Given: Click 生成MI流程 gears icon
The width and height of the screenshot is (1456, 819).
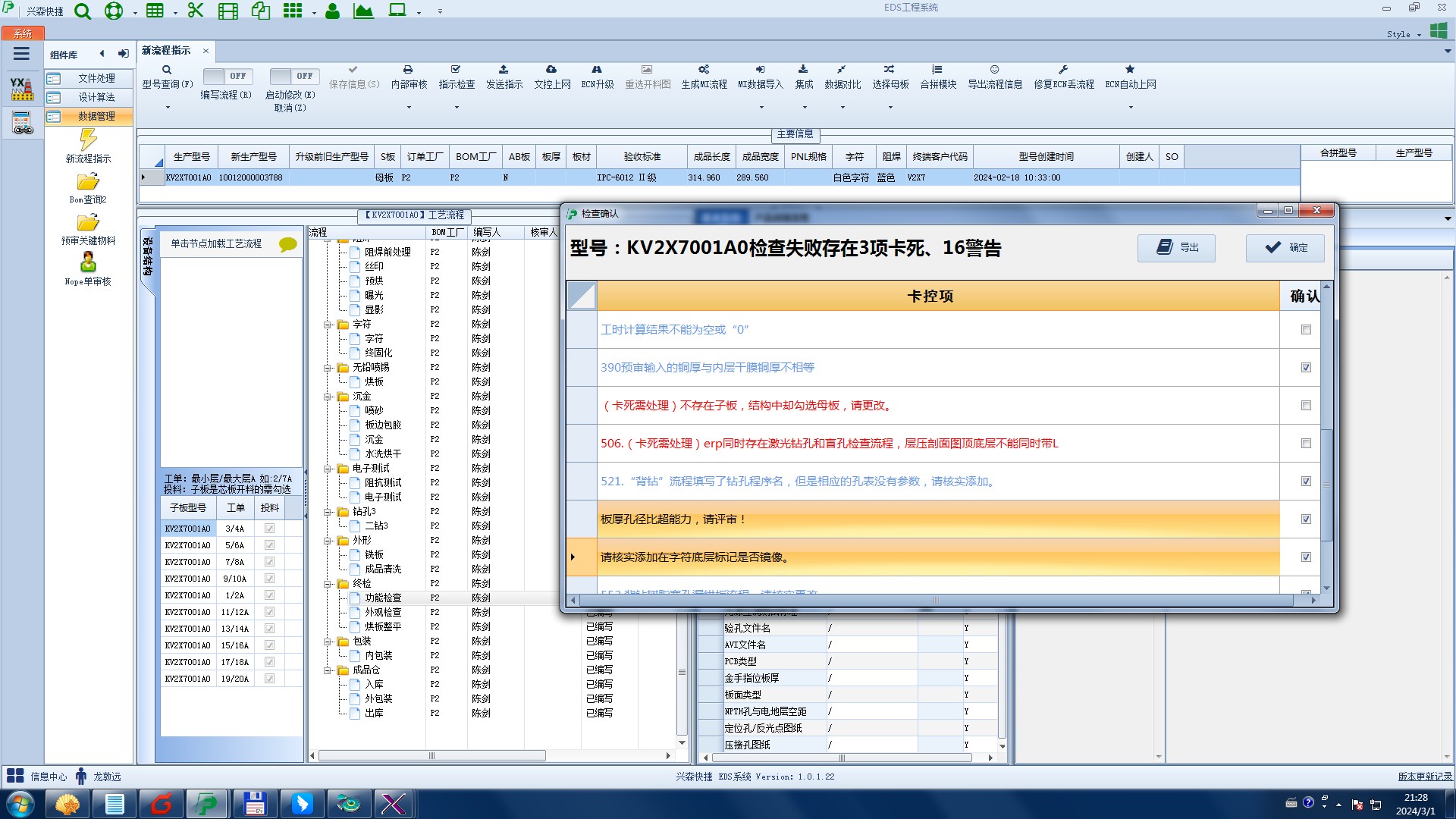Looking at the screenshot, I should pyautogui.click(x=703, y=70).
